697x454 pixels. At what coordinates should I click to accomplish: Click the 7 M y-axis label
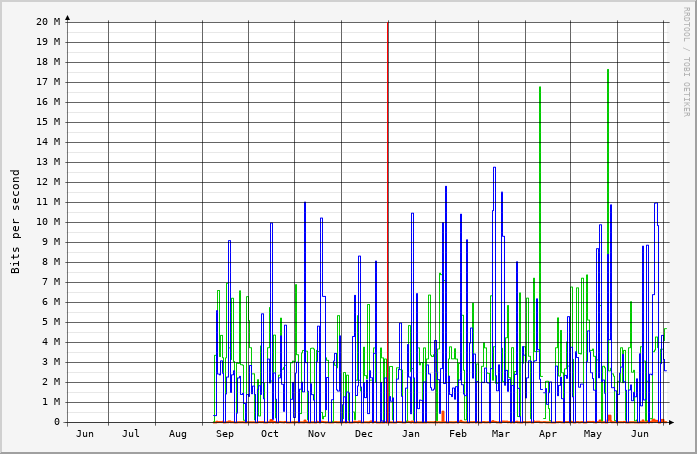click(x=51, y=281)
